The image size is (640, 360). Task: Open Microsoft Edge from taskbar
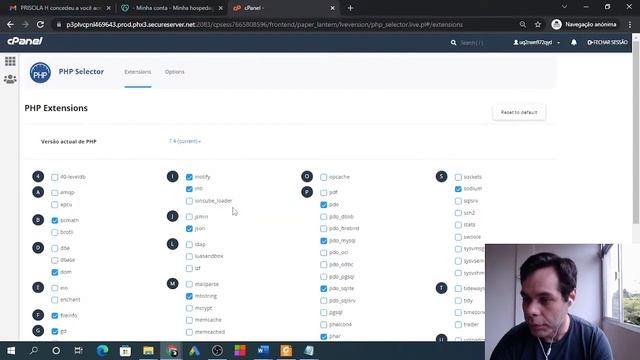(102, 351)
